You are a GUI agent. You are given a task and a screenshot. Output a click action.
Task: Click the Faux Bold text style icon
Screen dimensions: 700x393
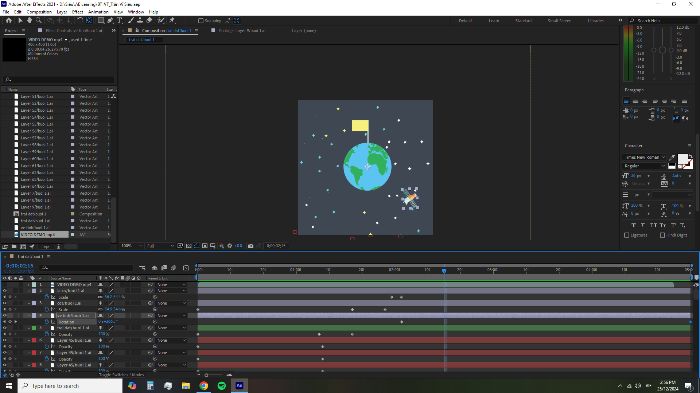pos(633,225)
